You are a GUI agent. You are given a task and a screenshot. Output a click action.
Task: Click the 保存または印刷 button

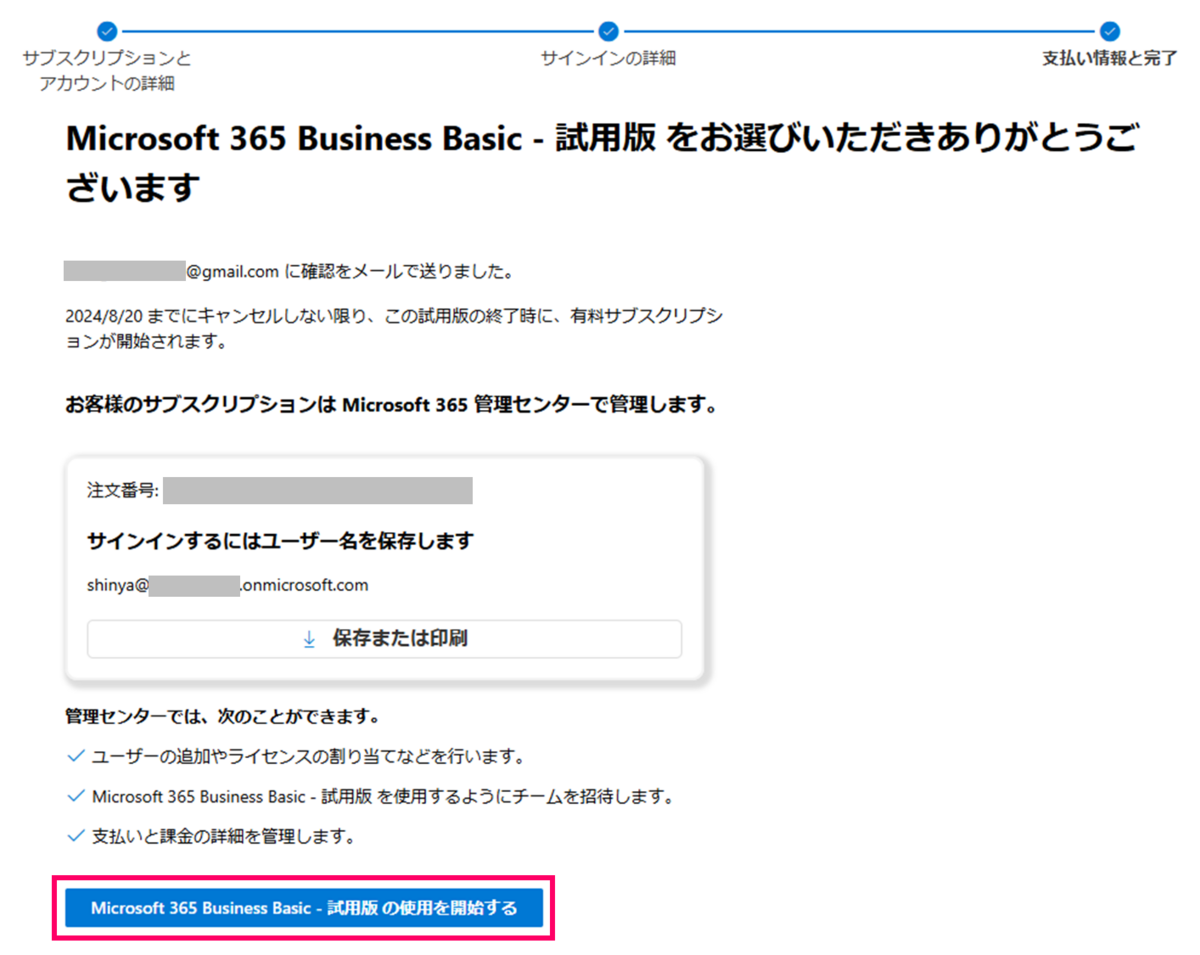384,639
